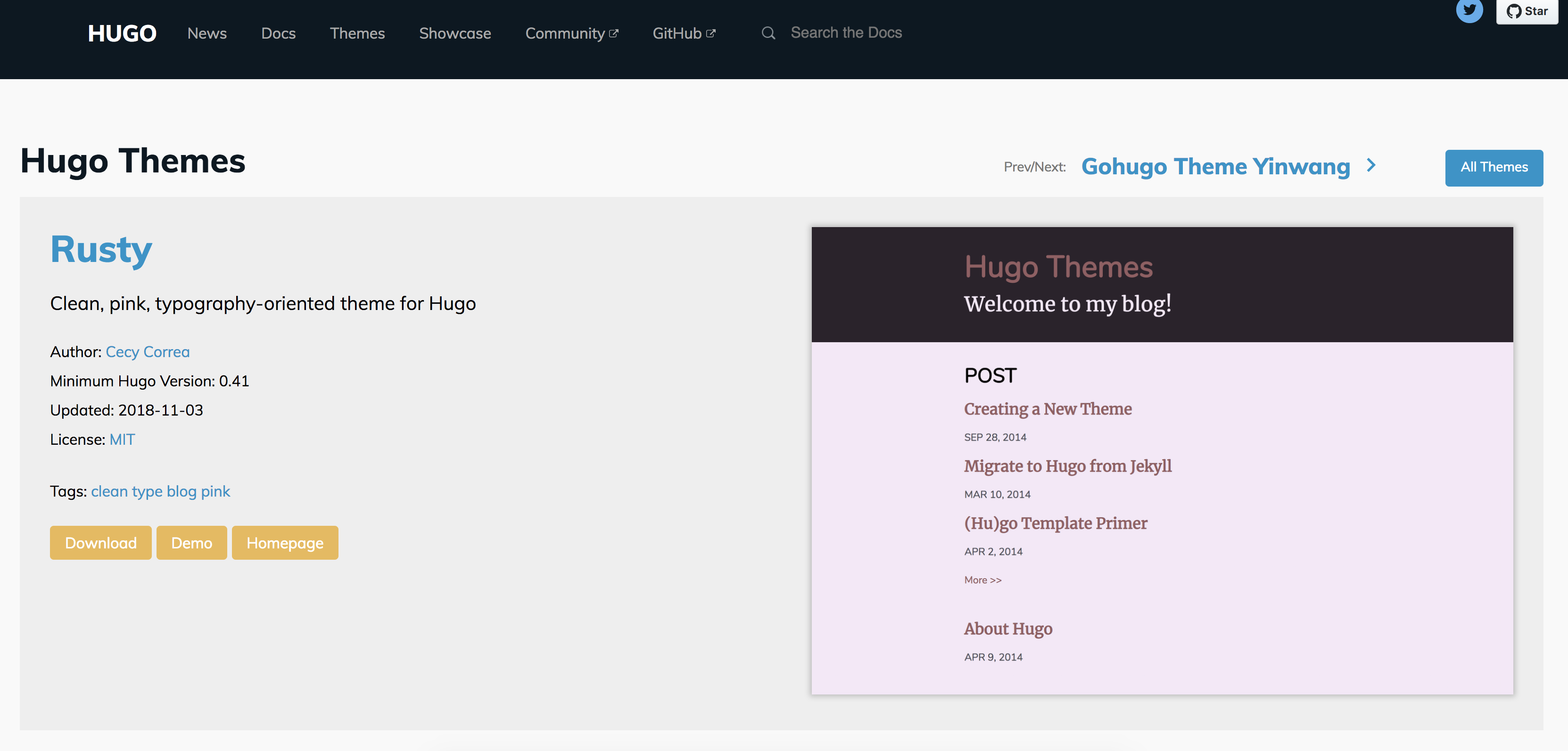This screenshot has width=1568, height=751.
Task: Click the GitHub Star button
Action: point(1527,11)
